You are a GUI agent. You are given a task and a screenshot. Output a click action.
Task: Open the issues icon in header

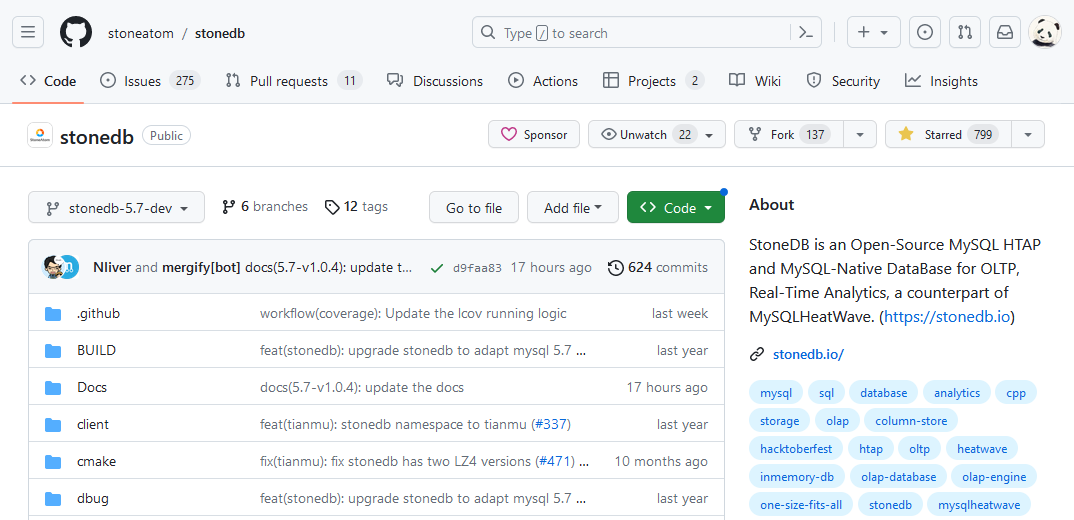tap(925, 32)
